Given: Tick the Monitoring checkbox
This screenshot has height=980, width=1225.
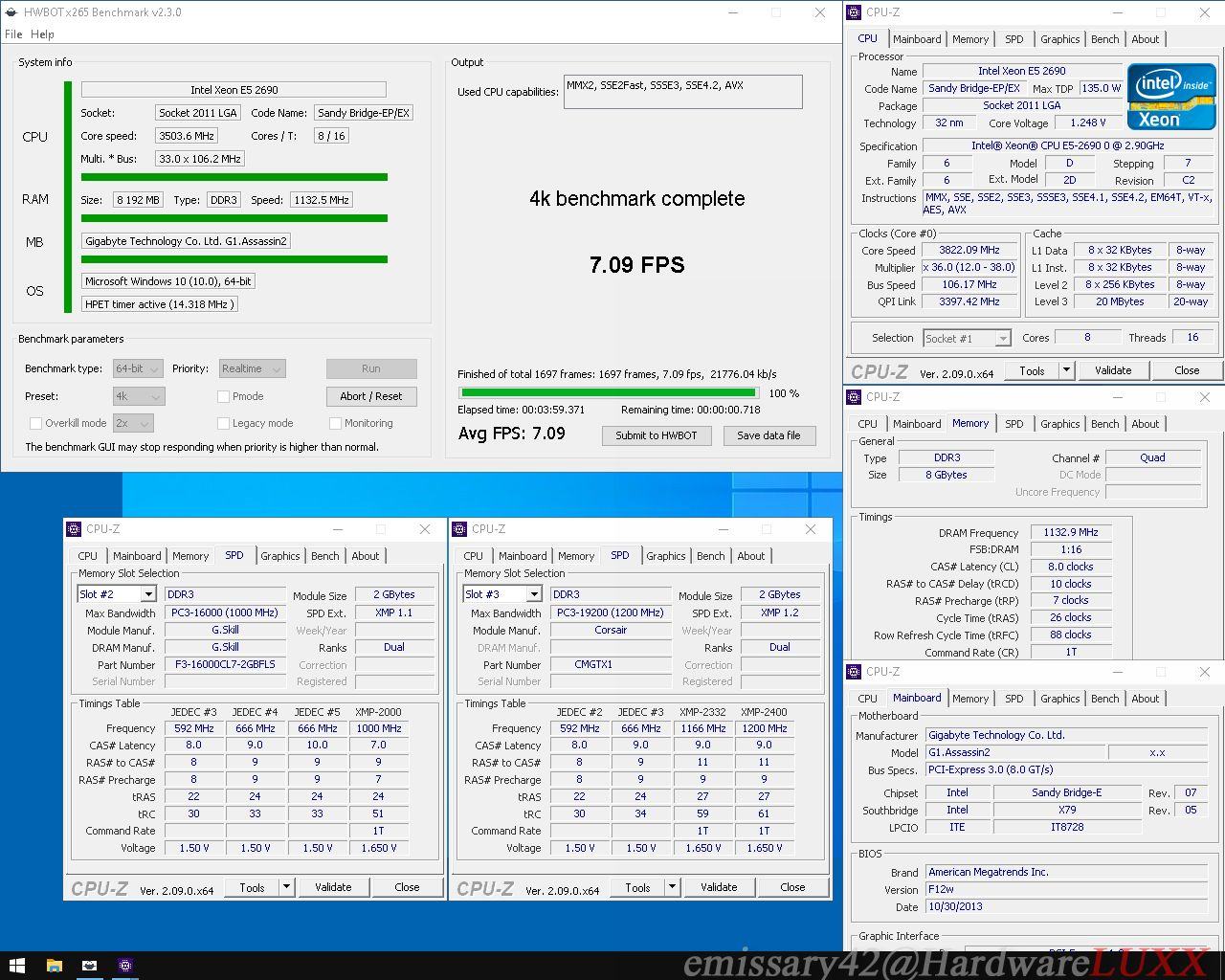Looking at the screenshot, I should [x=335, y=423].
